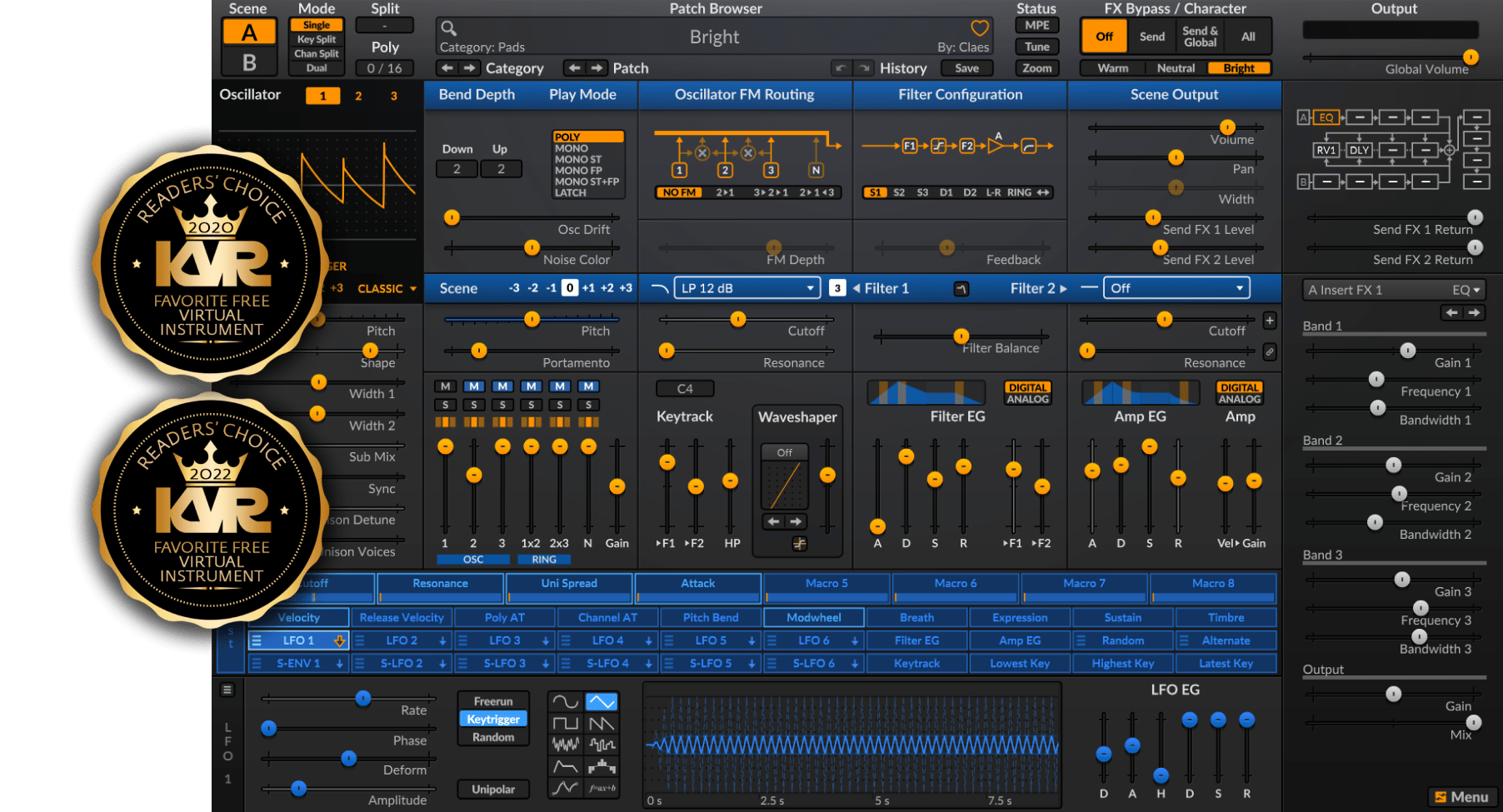Select the LFO 2 modulation source
The image size is (1503, 812).
pos(402,640)
